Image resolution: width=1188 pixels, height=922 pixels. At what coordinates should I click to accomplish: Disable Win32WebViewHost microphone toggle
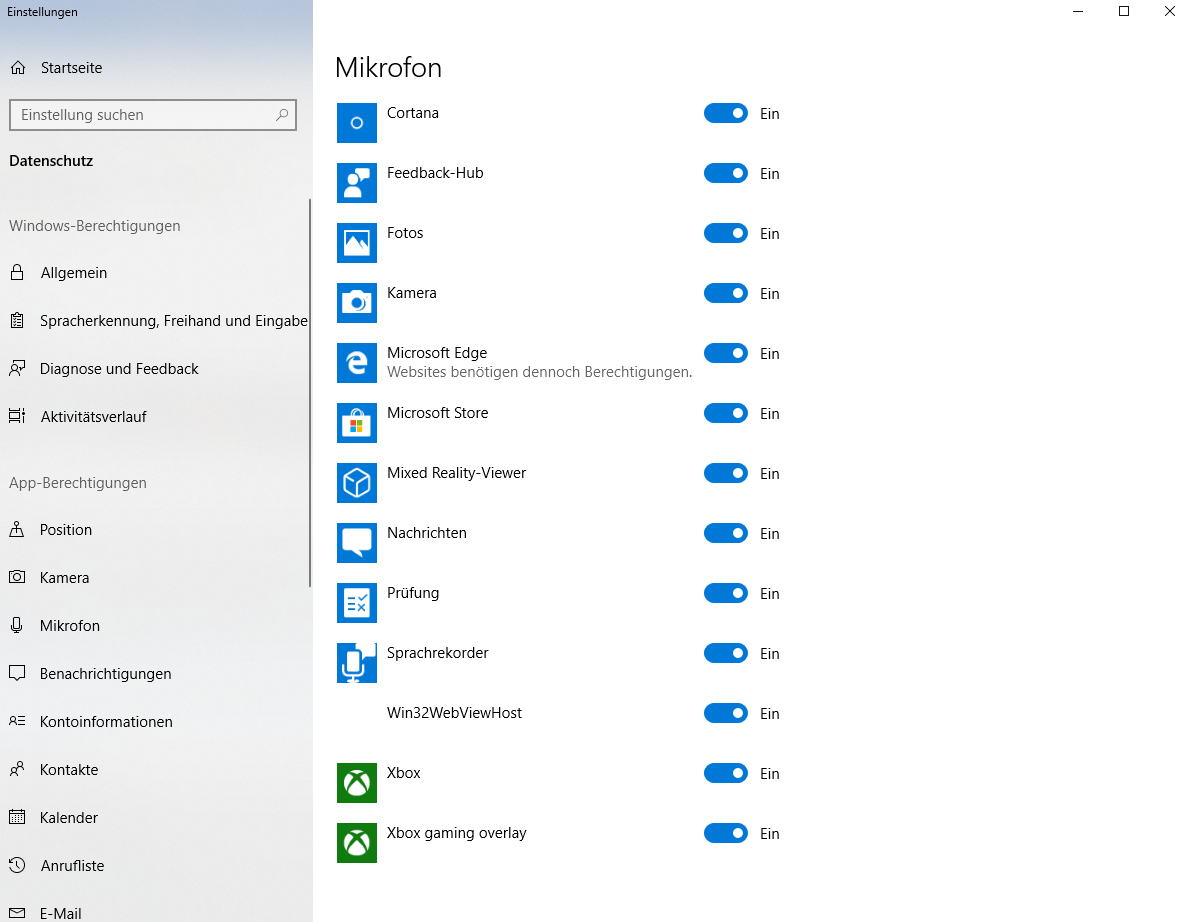pyautogui.click(x=726, y=713)
